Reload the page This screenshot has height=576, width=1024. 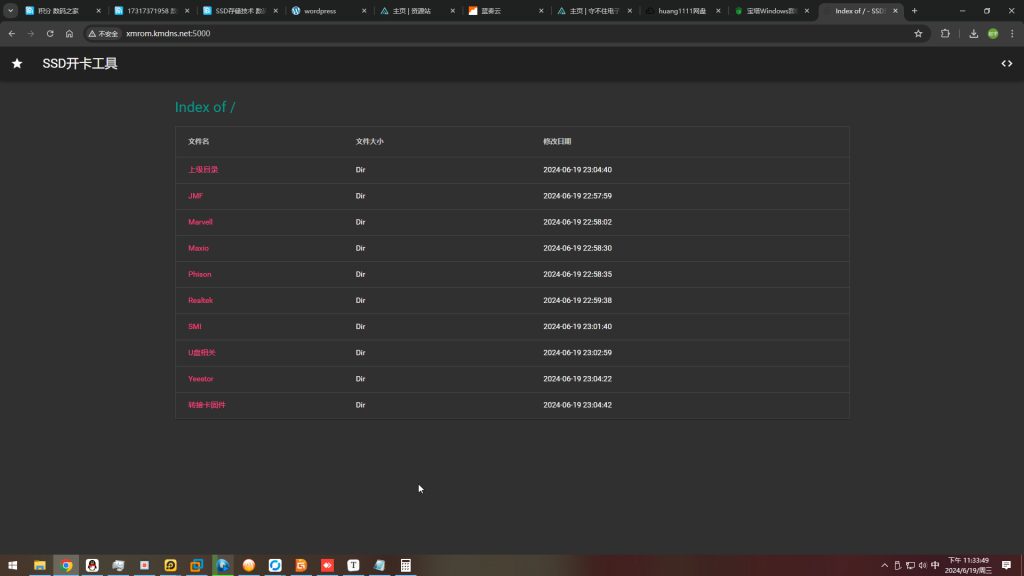[50, 33]
